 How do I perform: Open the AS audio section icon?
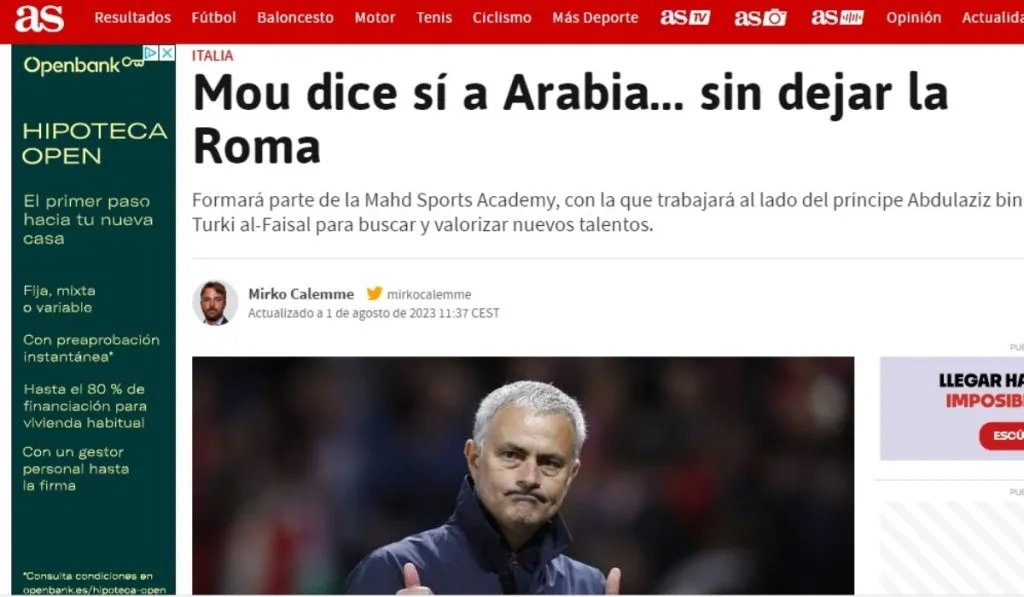pos(837,18)
